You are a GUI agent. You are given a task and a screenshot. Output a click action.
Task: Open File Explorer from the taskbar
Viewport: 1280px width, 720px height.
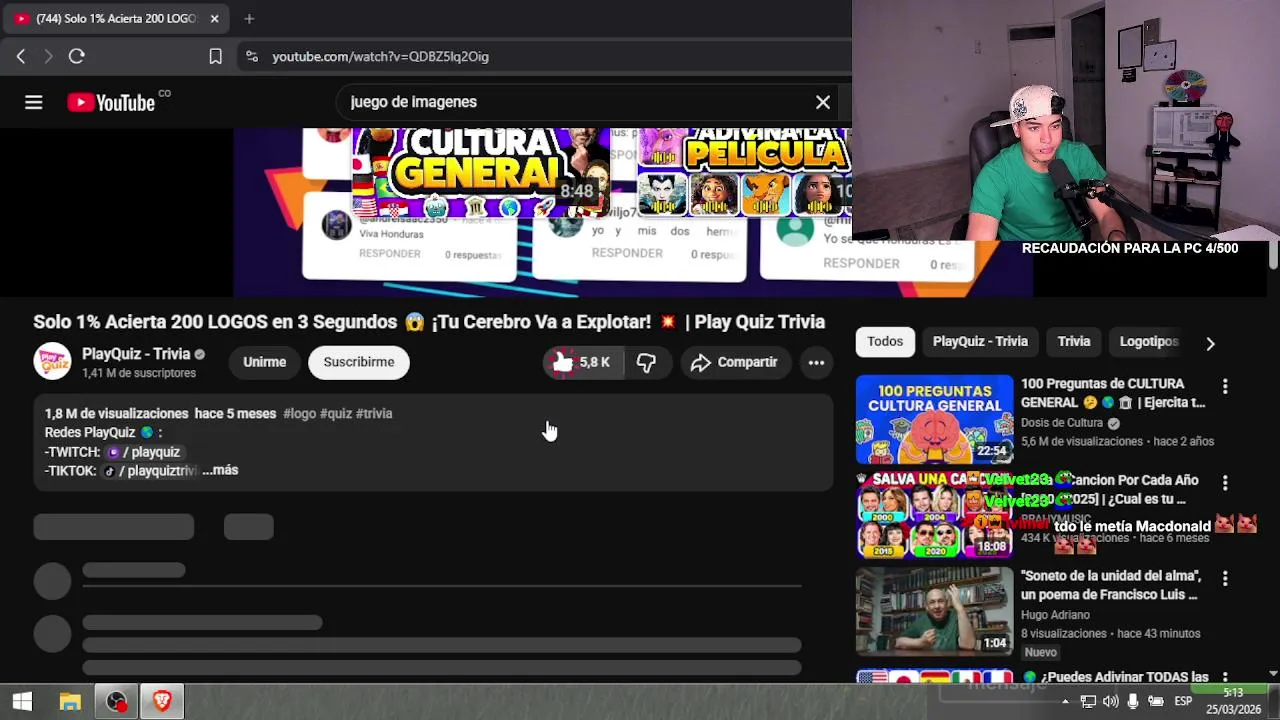tap(70, 702)
